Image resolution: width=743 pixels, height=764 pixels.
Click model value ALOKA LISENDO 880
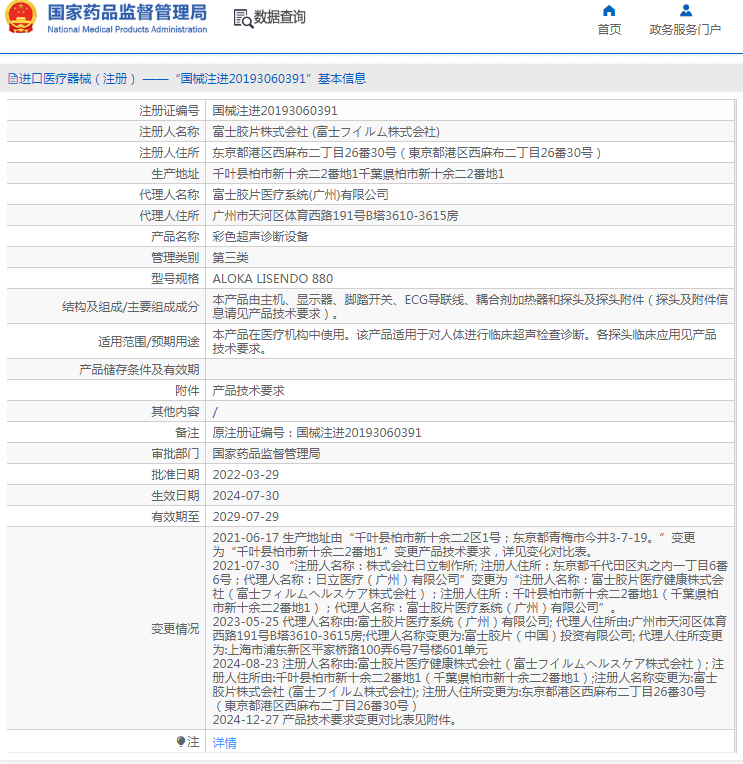pos(273,278)
